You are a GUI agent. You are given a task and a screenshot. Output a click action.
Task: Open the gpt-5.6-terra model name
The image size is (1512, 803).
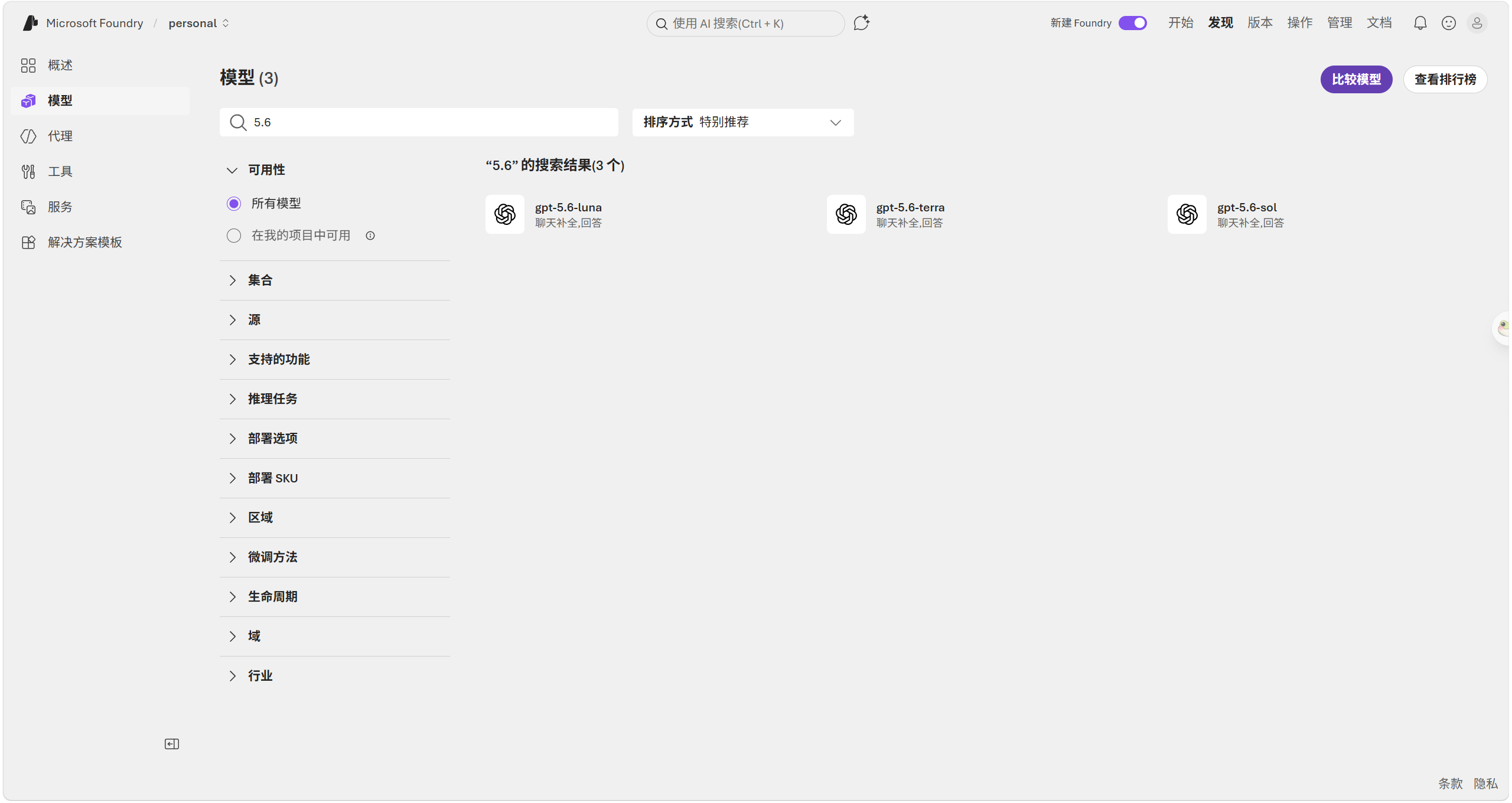point(910,208)
